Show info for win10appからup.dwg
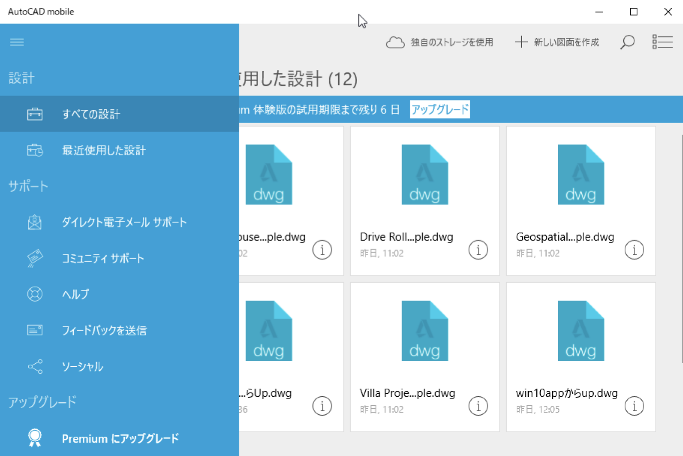 click(x=634, y=406)
